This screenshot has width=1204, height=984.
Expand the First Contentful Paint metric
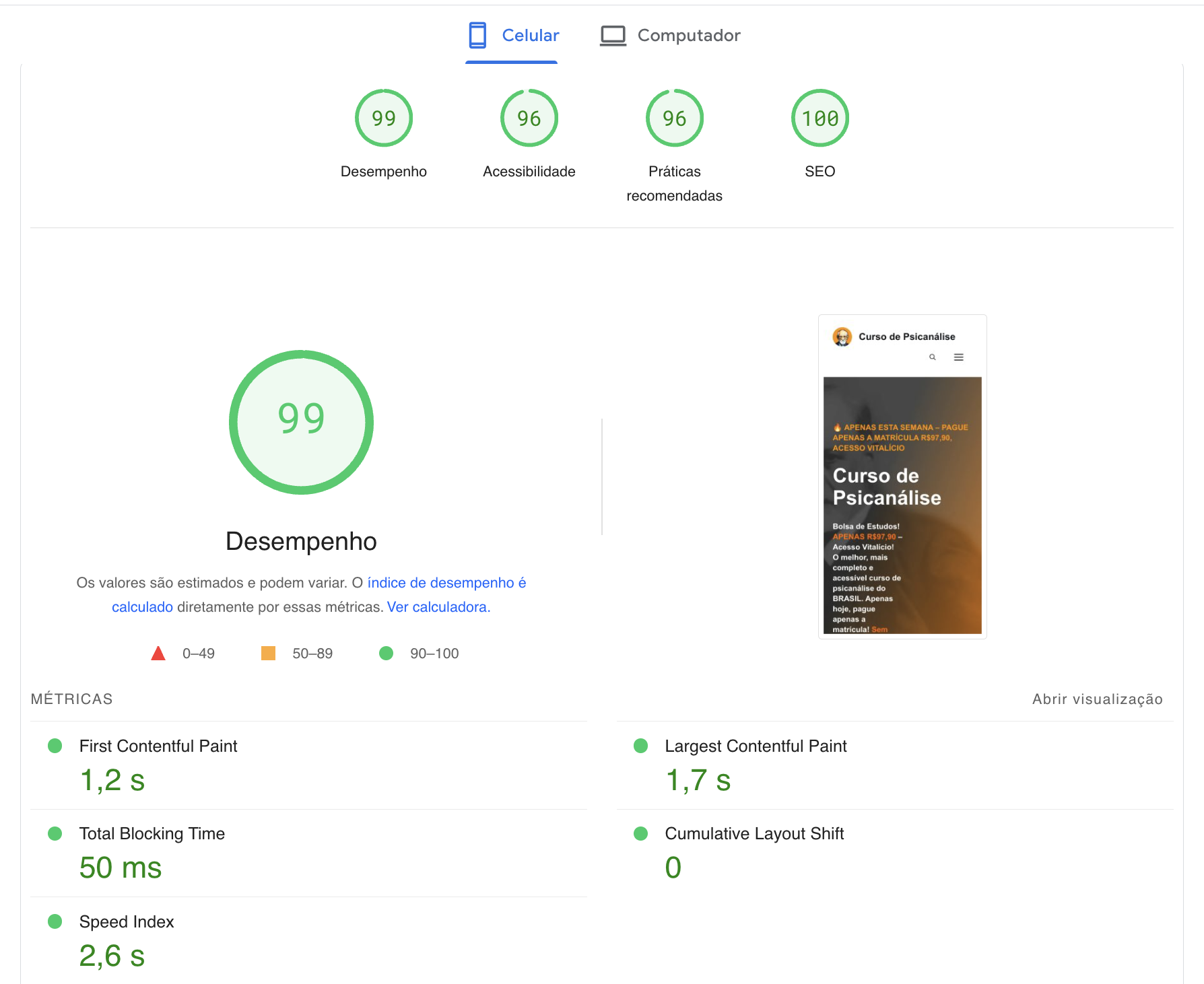(x=309, y=766)
